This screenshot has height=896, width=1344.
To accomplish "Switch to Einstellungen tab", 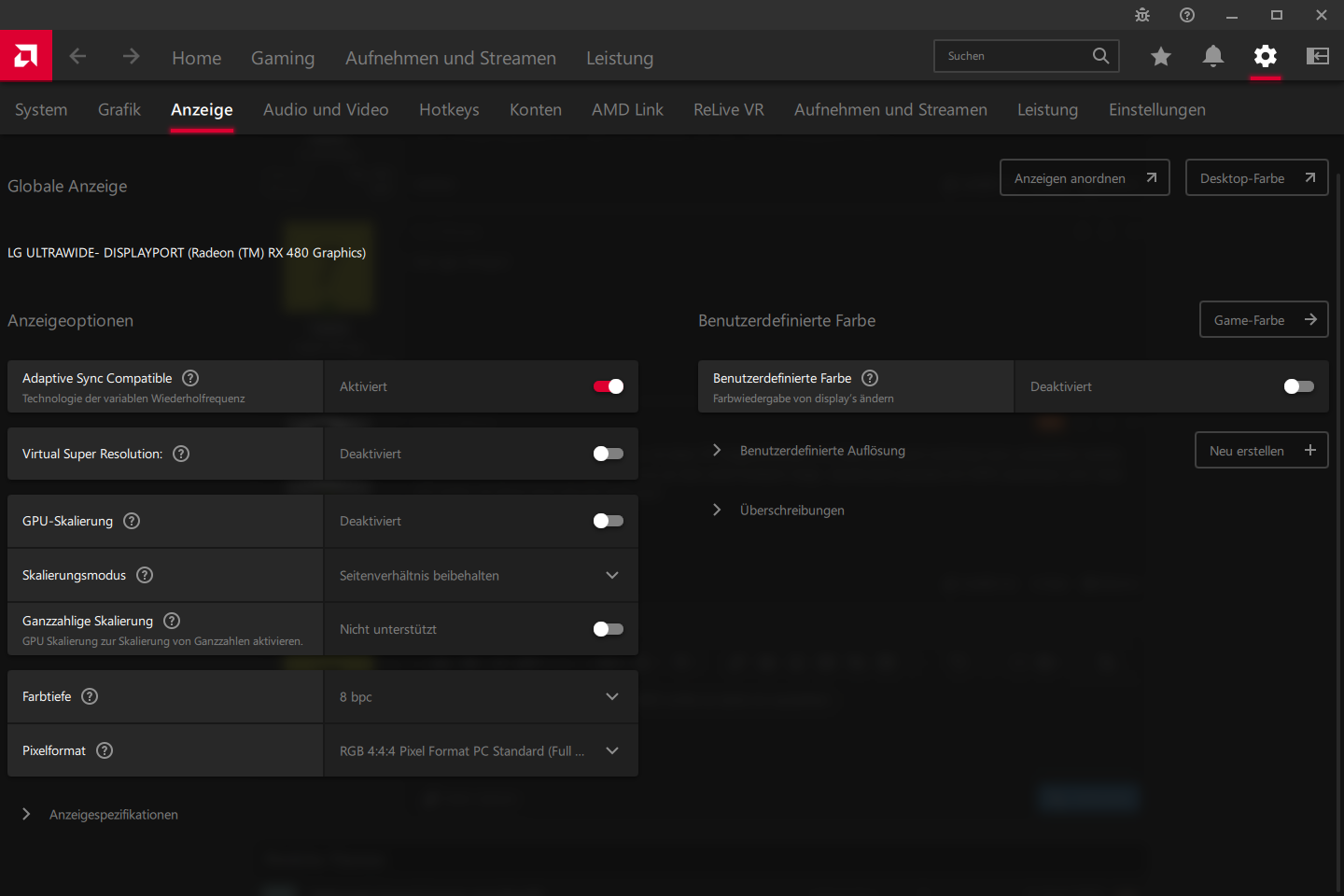I will point(1157,109).
